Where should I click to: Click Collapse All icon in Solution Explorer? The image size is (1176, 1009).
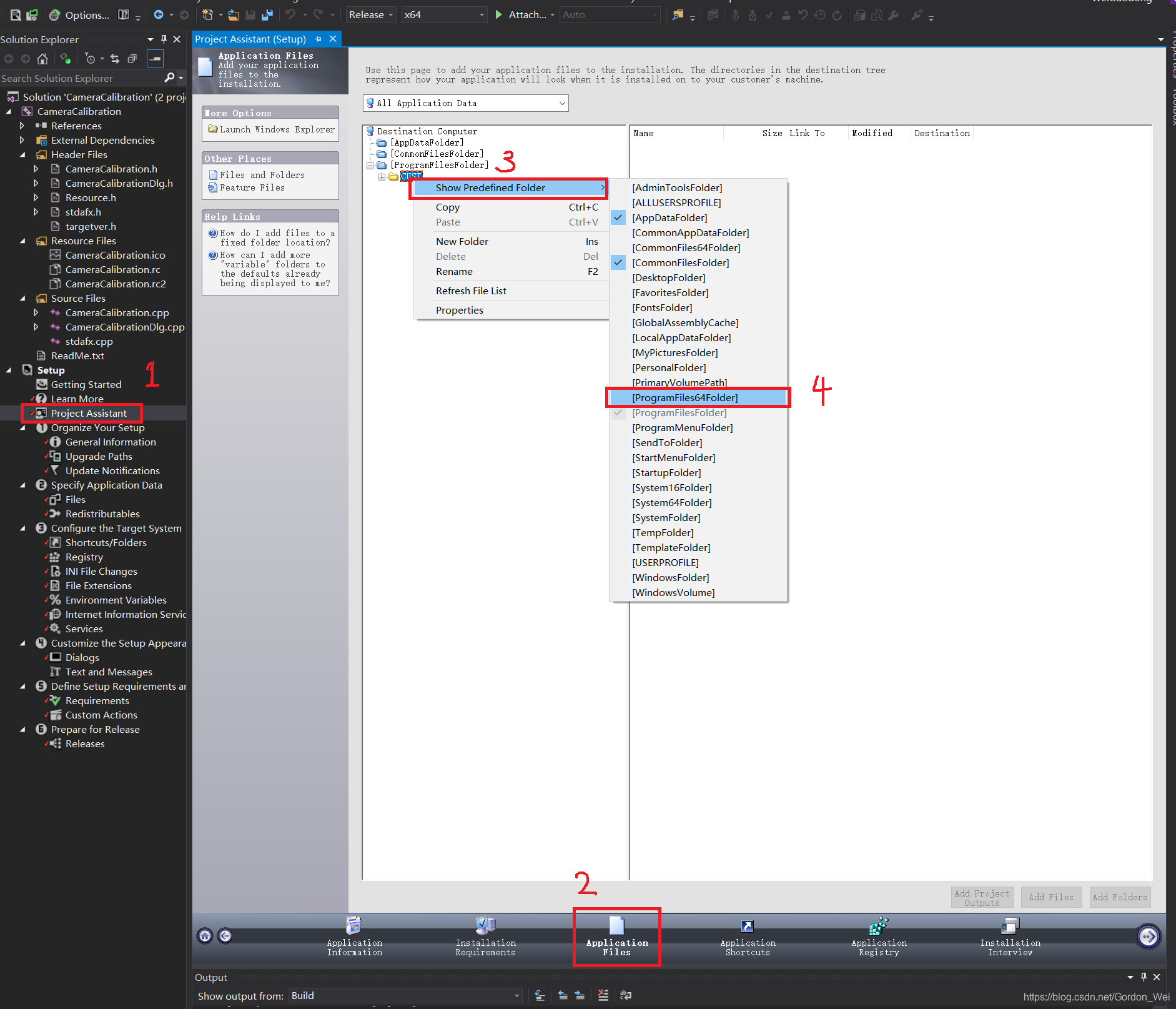coord(132,59)
